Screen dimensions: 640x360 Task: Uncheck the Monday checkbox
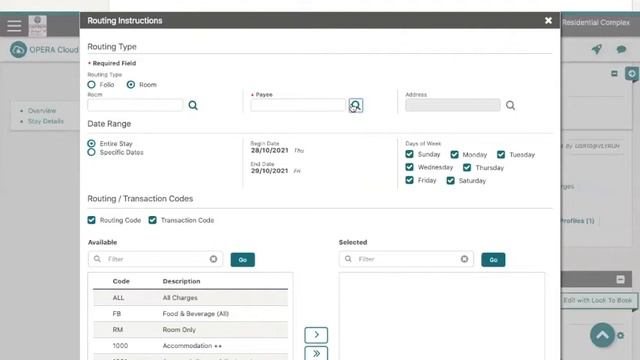tap(454, 155)
